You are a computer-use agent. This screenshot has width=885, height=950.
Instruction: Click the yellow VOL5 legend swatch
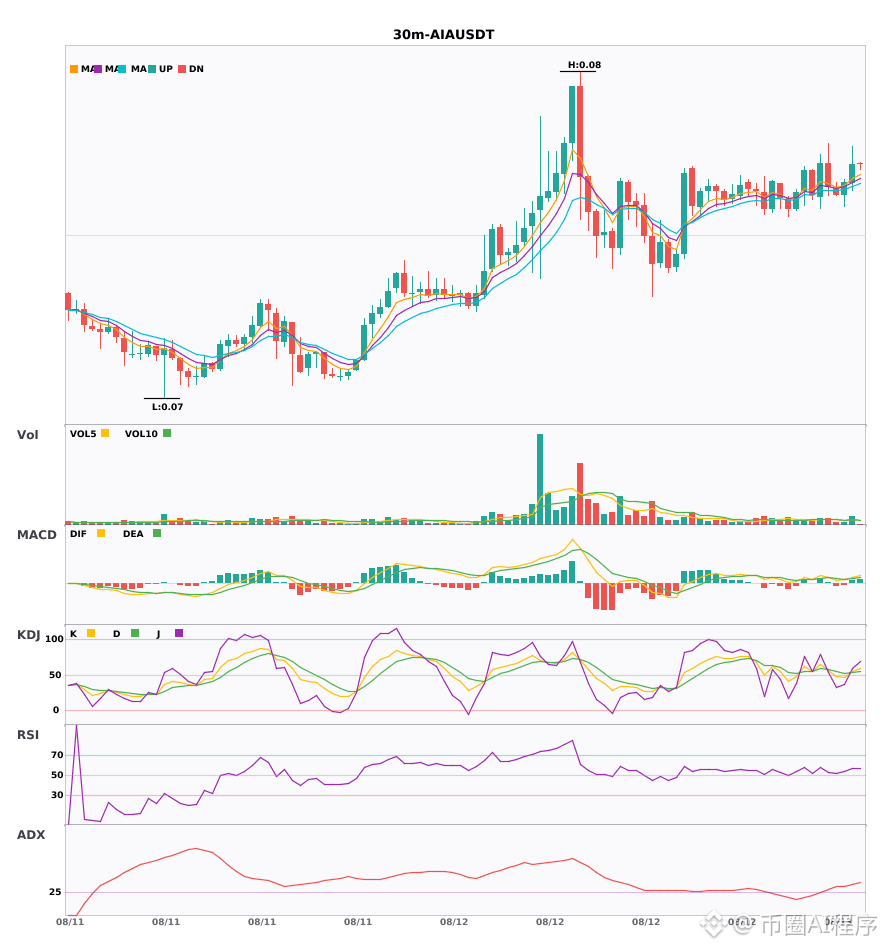coord(105,433)
